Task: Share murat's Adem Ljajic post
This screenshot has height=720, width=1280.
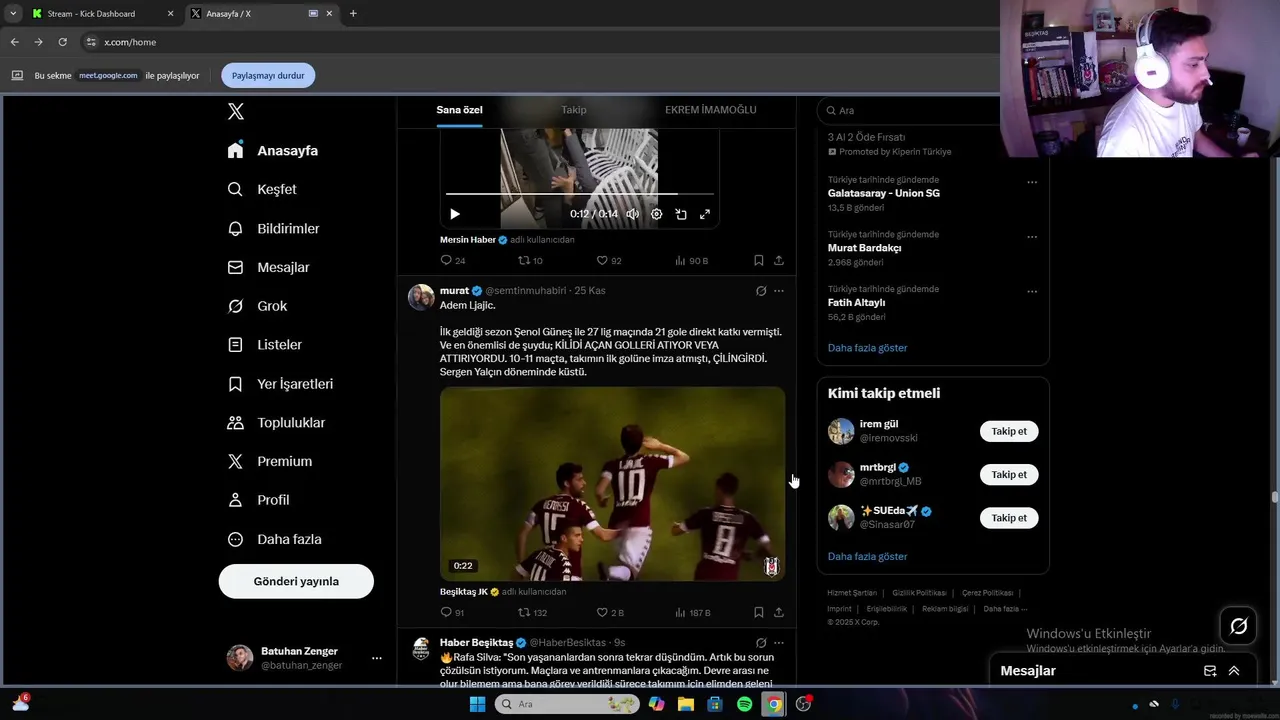Action: 779,612
